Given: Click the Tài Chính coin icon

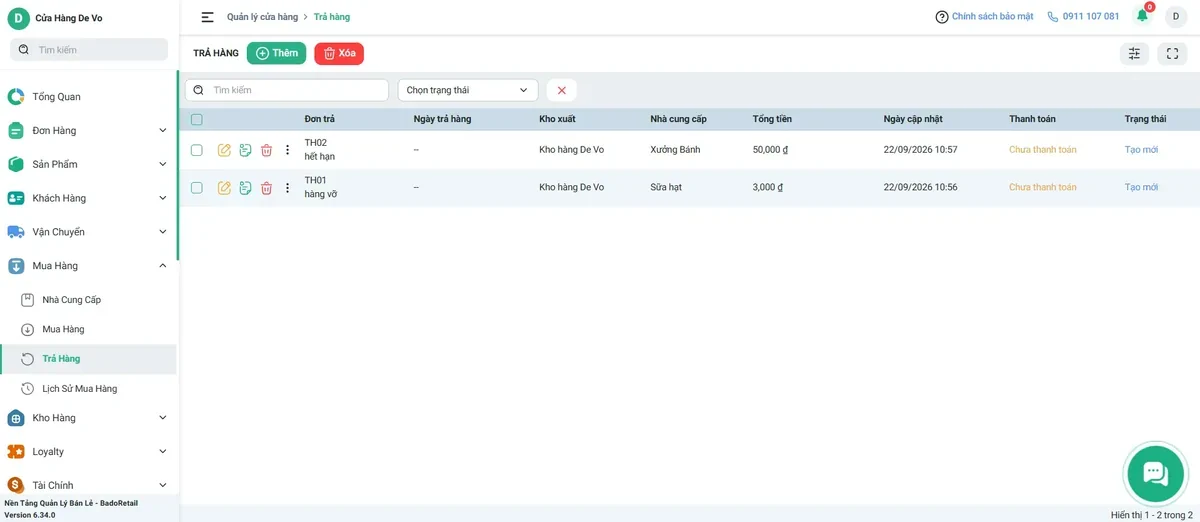Looking at the screenshot, I should pyautogui.click(x=16, y=485).
